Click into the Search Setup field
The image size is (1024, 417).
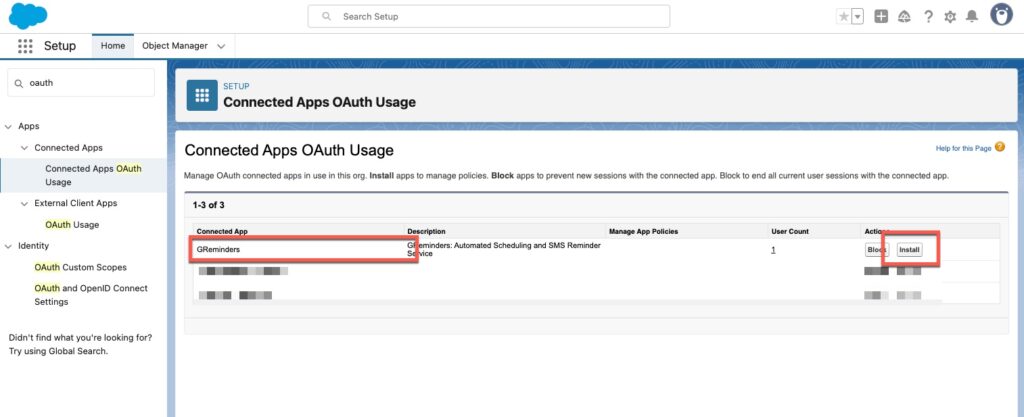(488, 16)
